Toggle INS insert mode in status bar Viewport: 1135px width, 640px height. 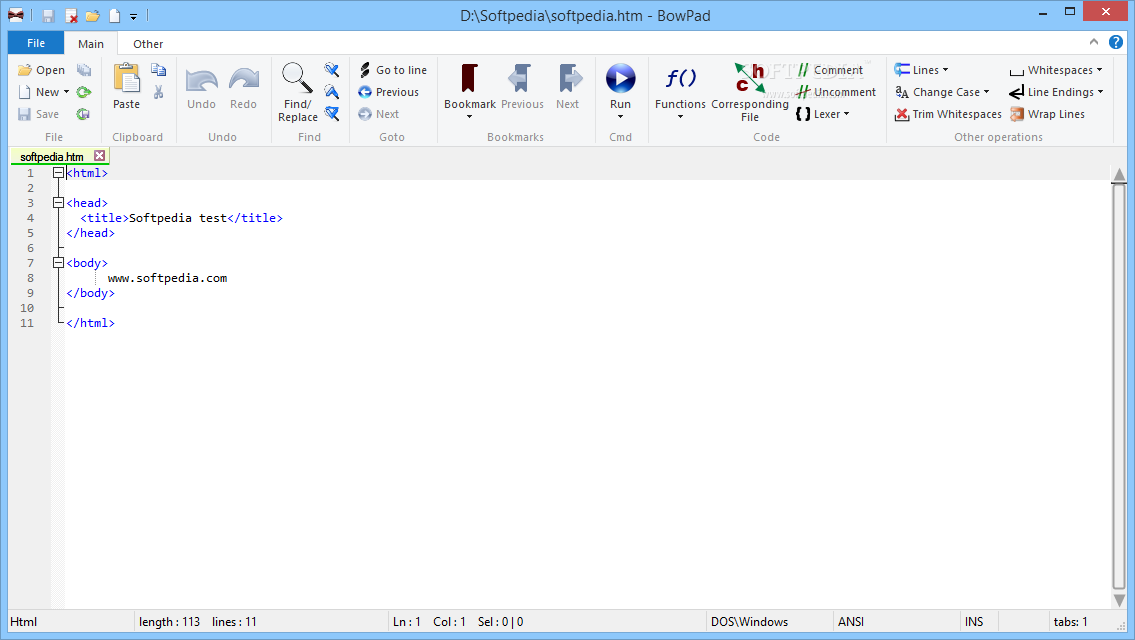pos(974,622)
